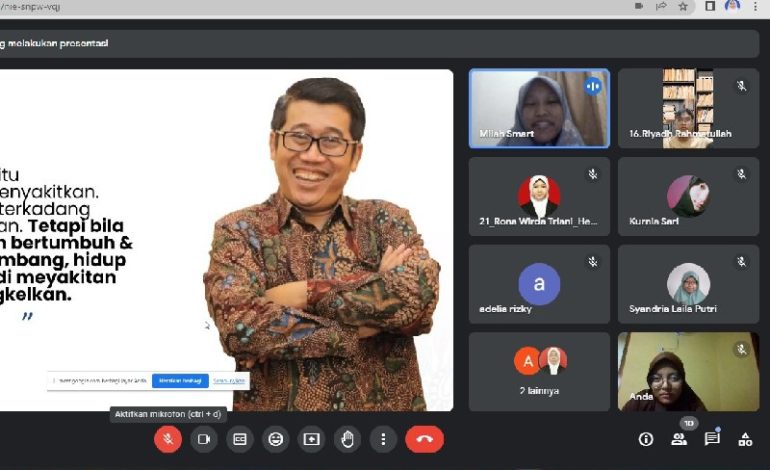Select your own 'Anda' video tile
770x470 pixels.
tap(688, 371)
